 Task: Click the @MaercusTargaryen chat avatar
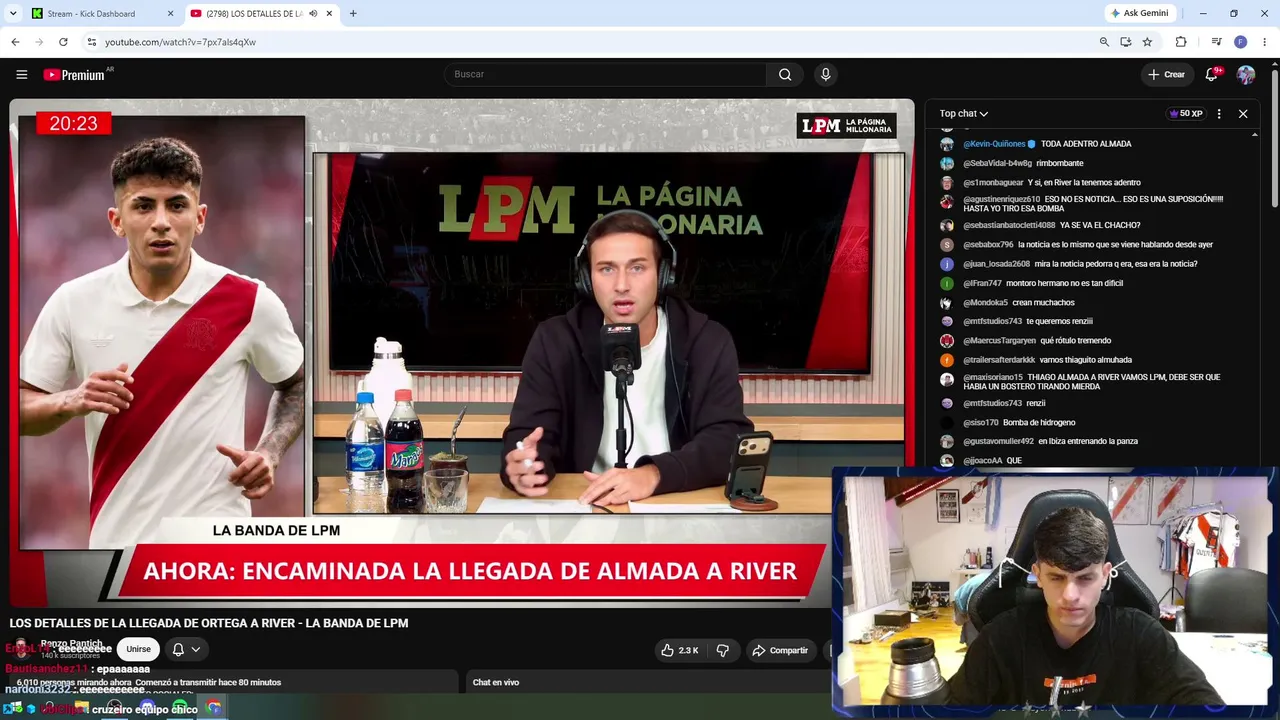coord(946,341)
